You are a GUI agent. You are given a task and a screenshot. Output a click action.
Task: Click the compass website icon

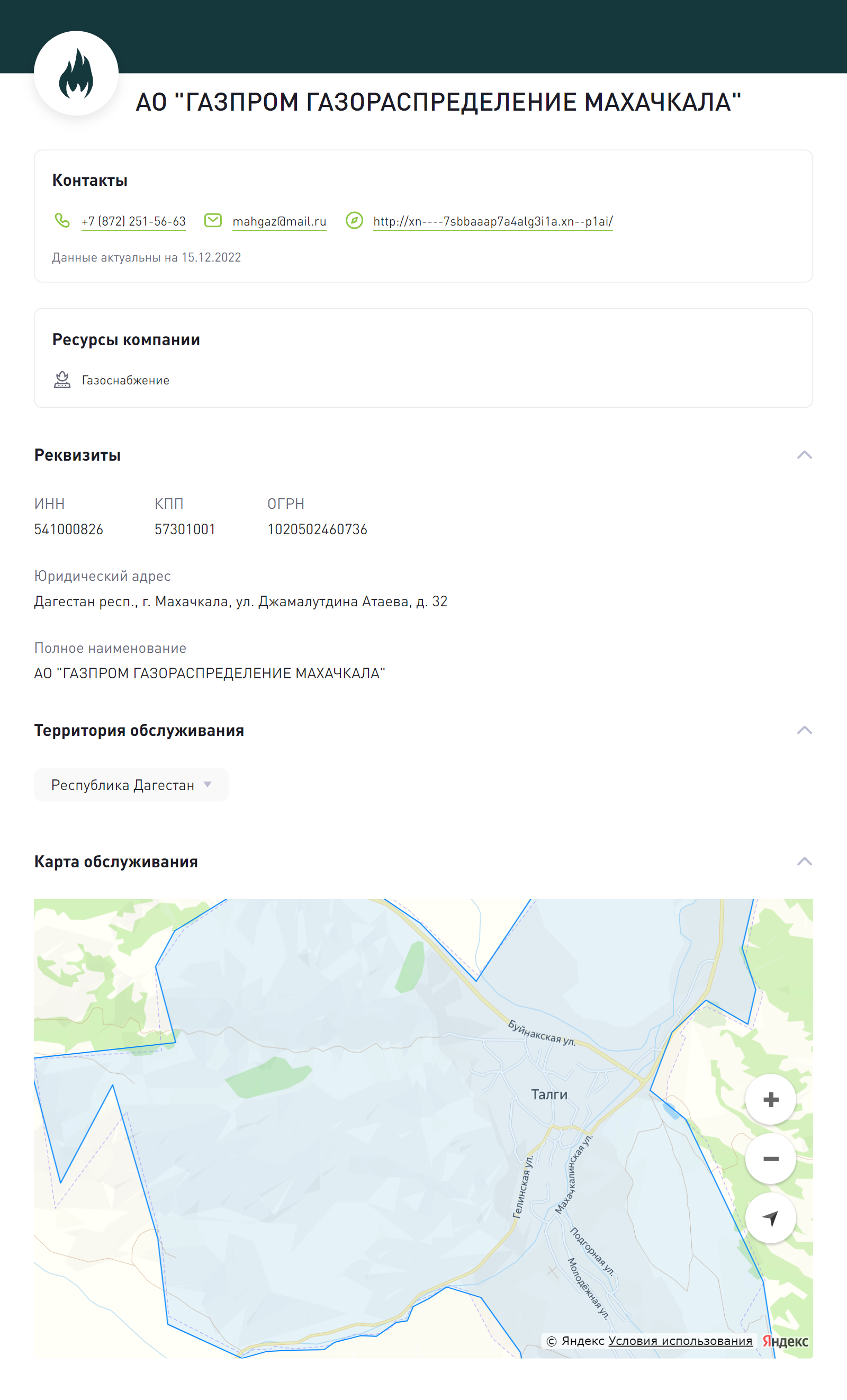tap(355, 220)
